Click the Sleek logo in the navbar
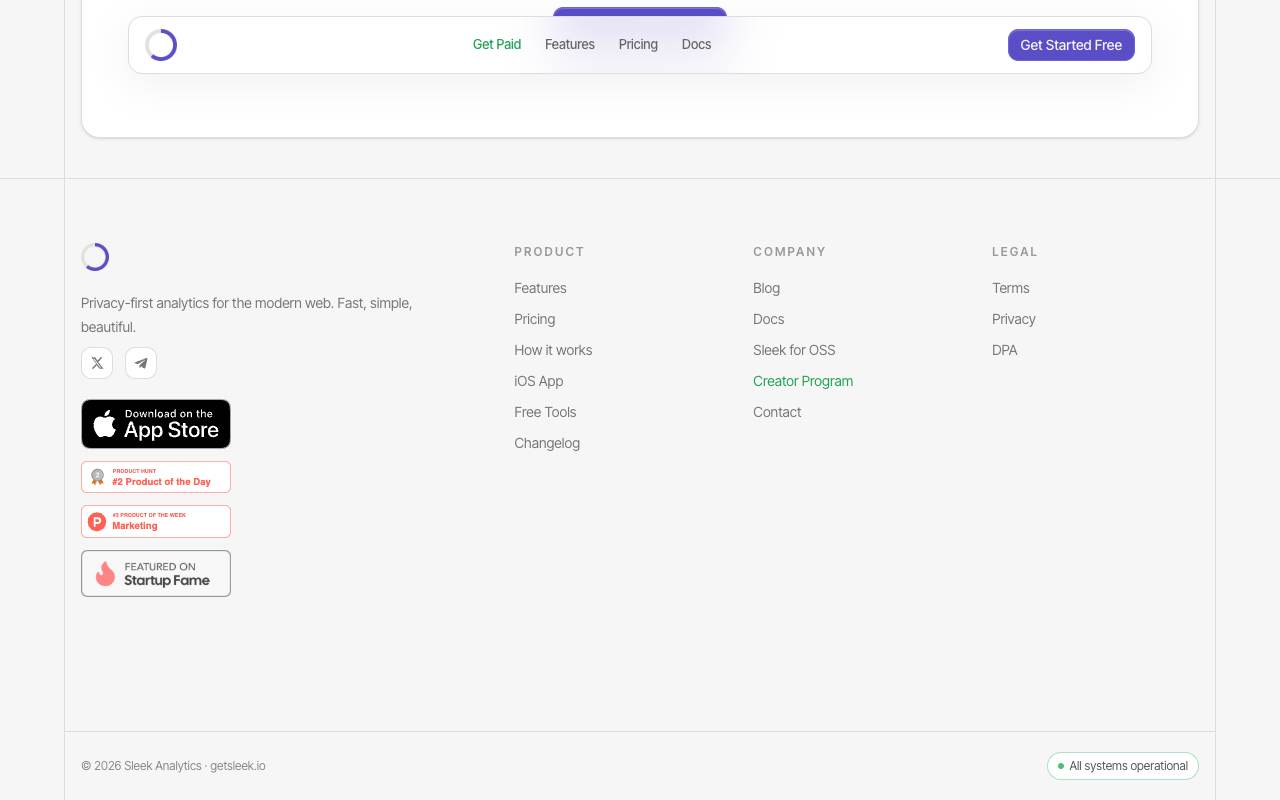 pos(161,45)
